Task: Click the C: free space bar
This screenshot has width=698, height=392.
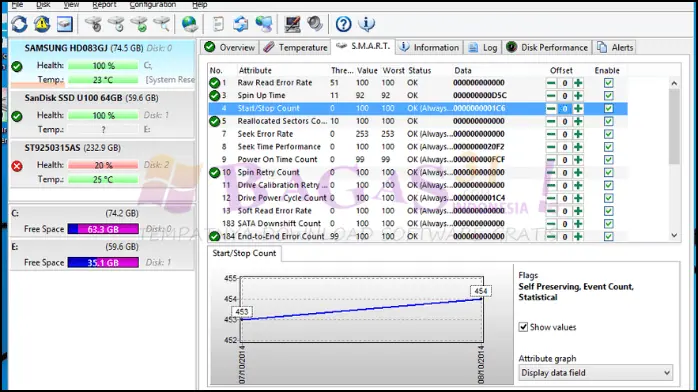Action: (103, 229)
